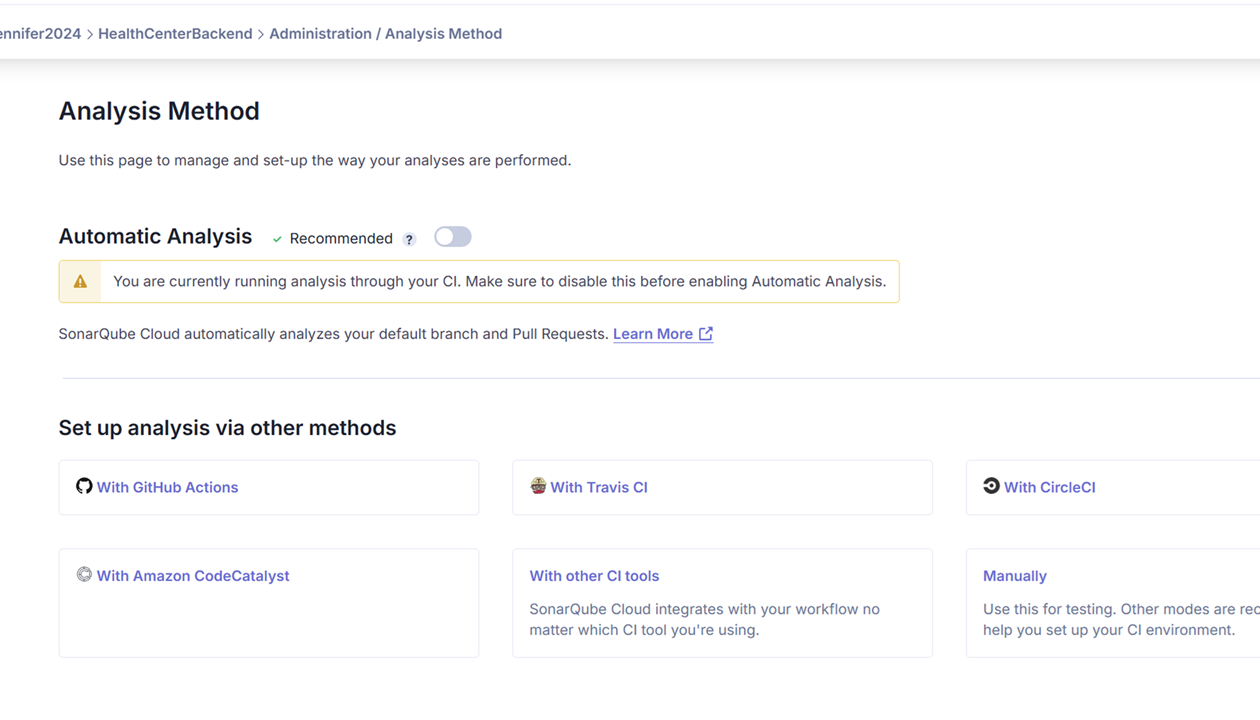
Task: Click the yellow warning triangle icon
Action: pos(80,282)
